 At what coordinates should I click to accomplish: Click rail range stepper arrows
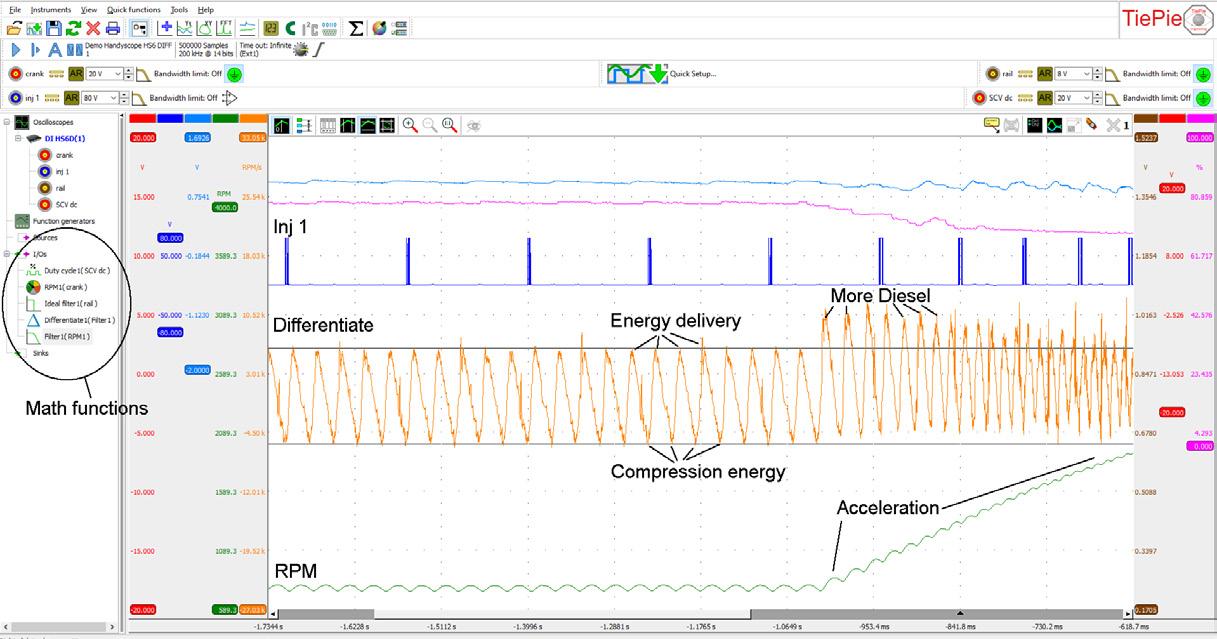pyautogui.click(x=1099, y=74)
